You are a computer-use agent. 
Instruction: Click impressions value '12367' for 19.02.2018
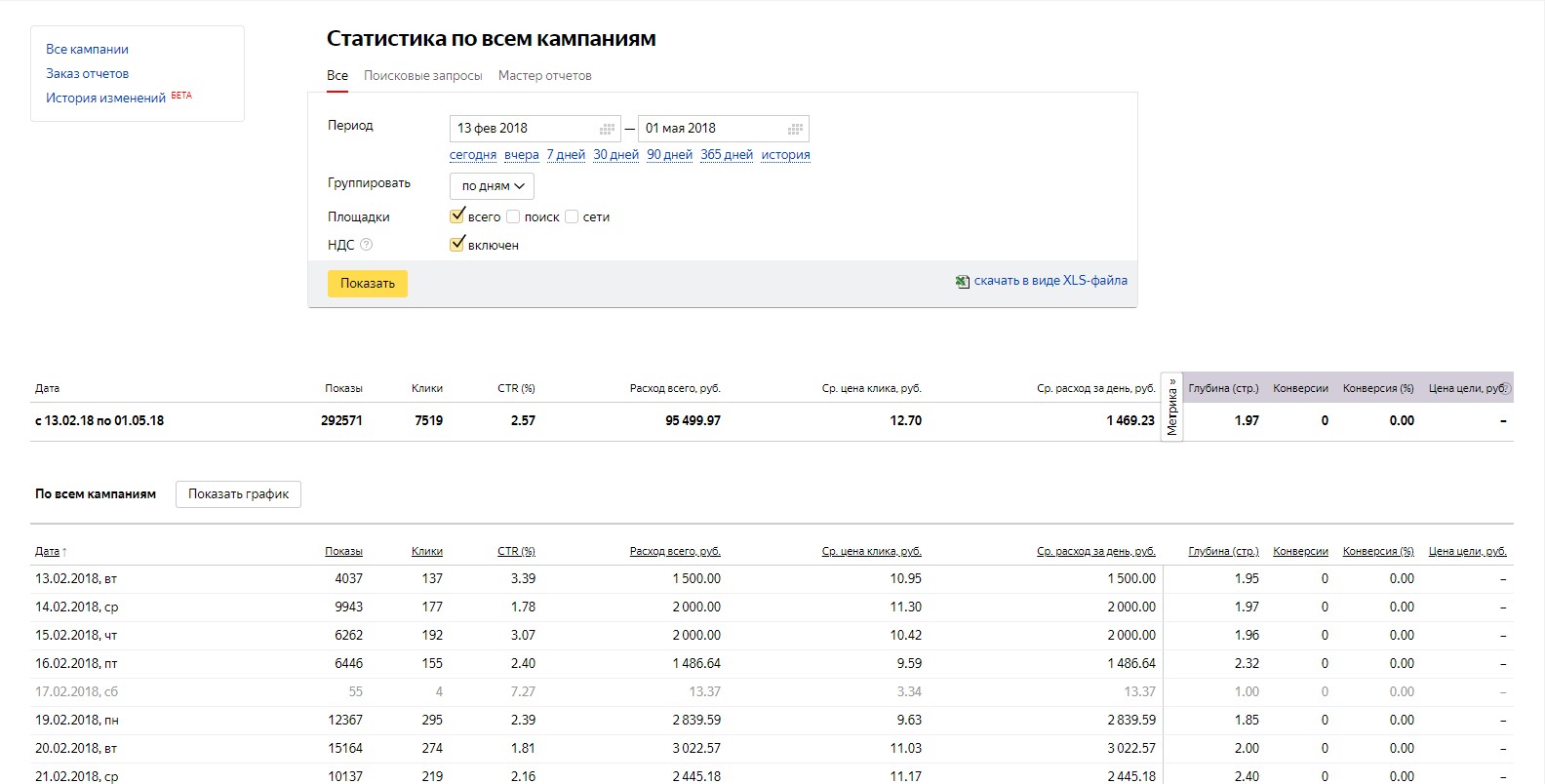point(345,720)
